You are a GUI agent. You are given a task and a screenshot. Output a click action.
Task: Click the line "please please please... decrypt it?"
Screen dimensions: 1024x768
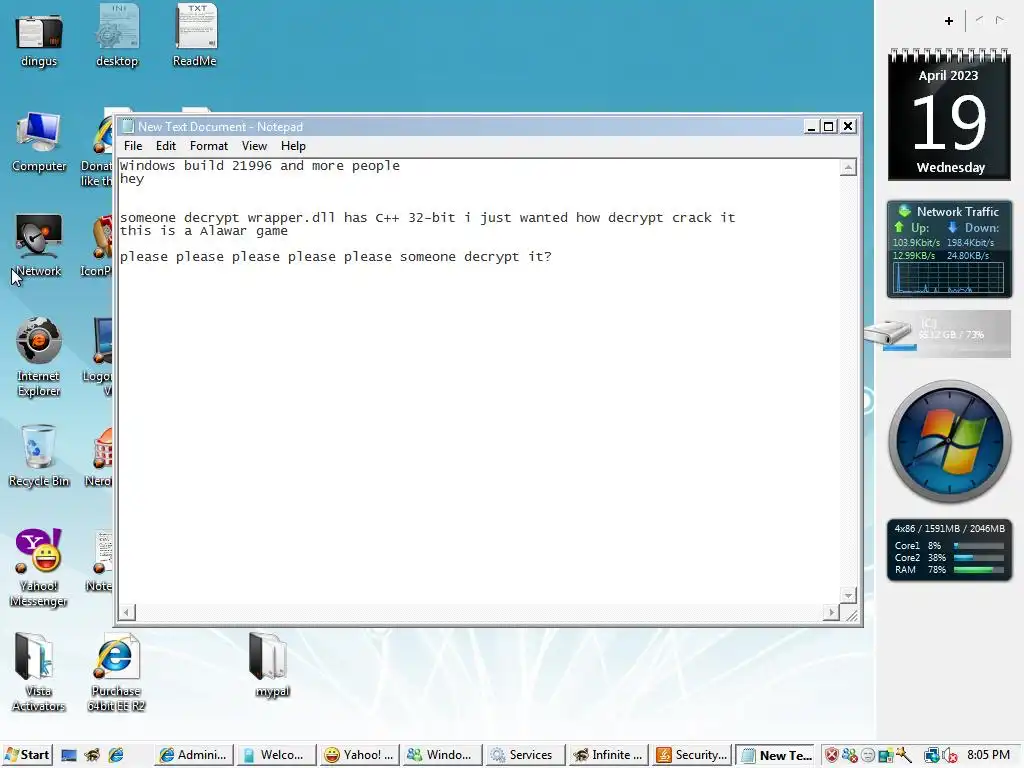336,257
